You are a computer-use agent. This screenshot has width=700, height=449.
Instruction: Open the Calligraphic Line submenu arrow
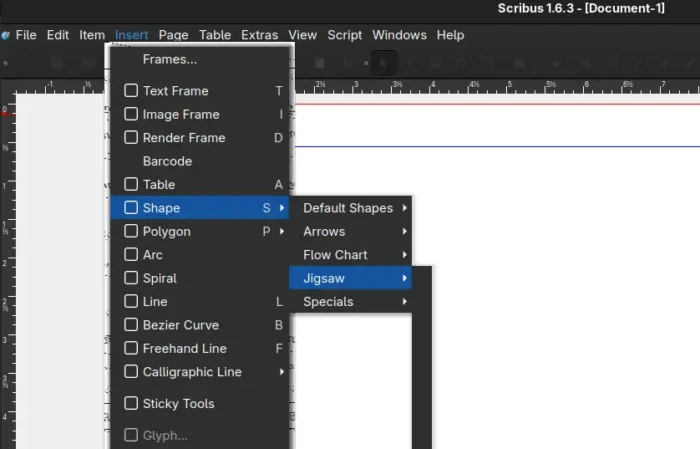[x=283, y=372]
